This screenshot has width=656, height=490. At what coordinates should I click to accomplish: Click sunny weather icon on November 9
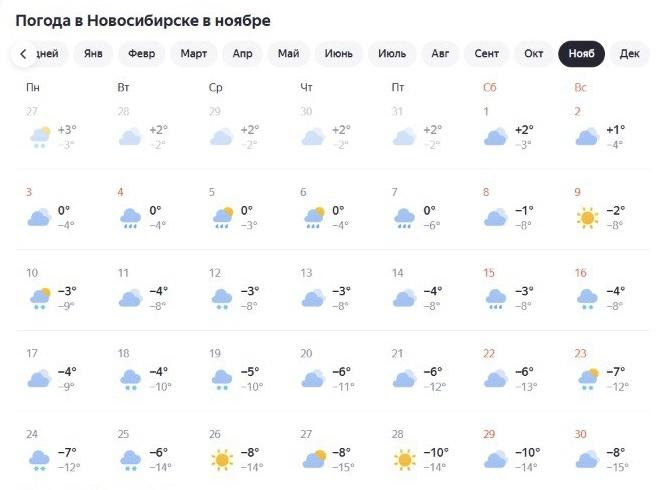(586, 217)
